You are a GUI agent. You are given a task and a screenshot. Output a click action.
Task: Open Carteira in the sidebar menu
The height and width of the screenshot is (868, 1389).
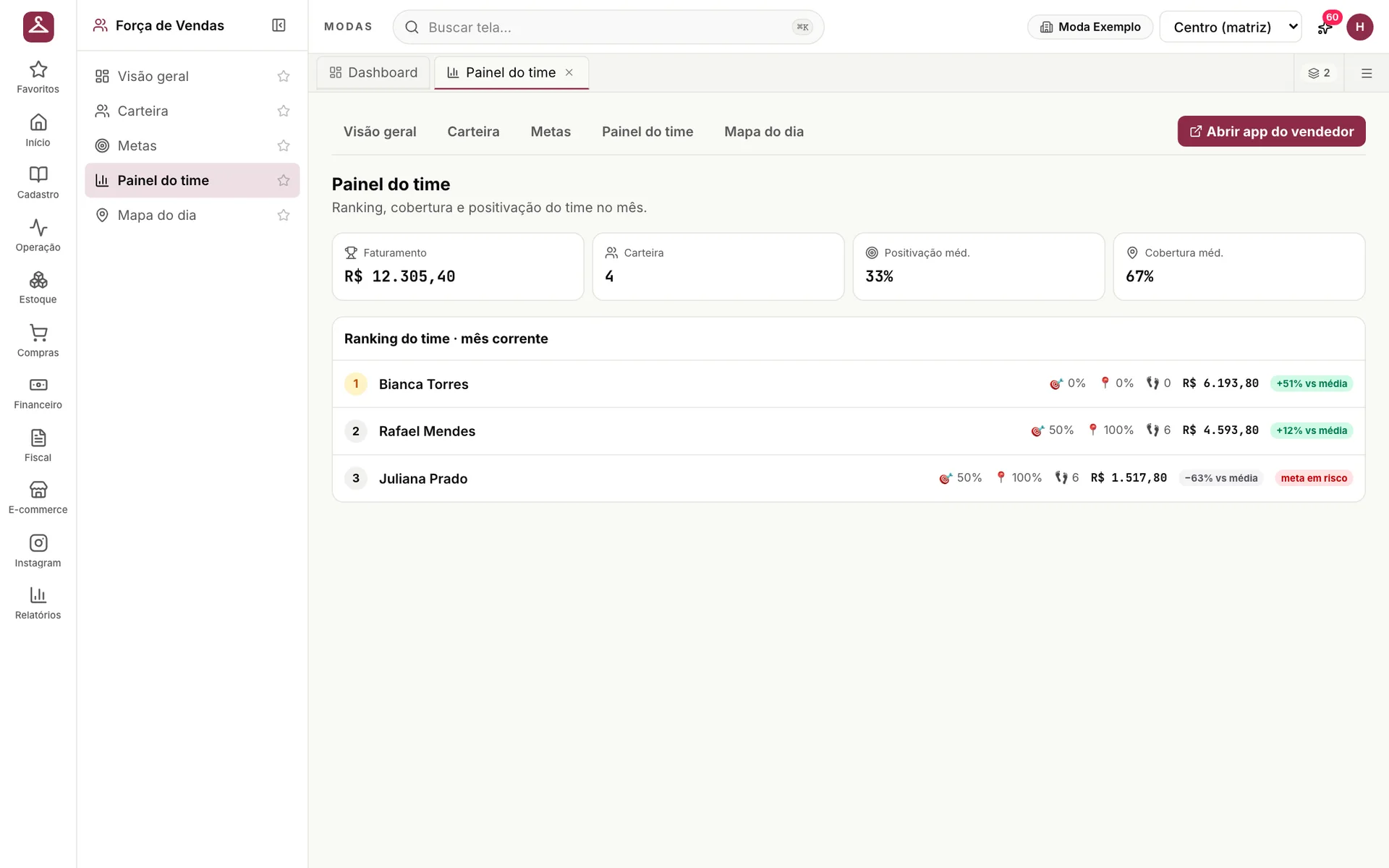click(192, 111)
